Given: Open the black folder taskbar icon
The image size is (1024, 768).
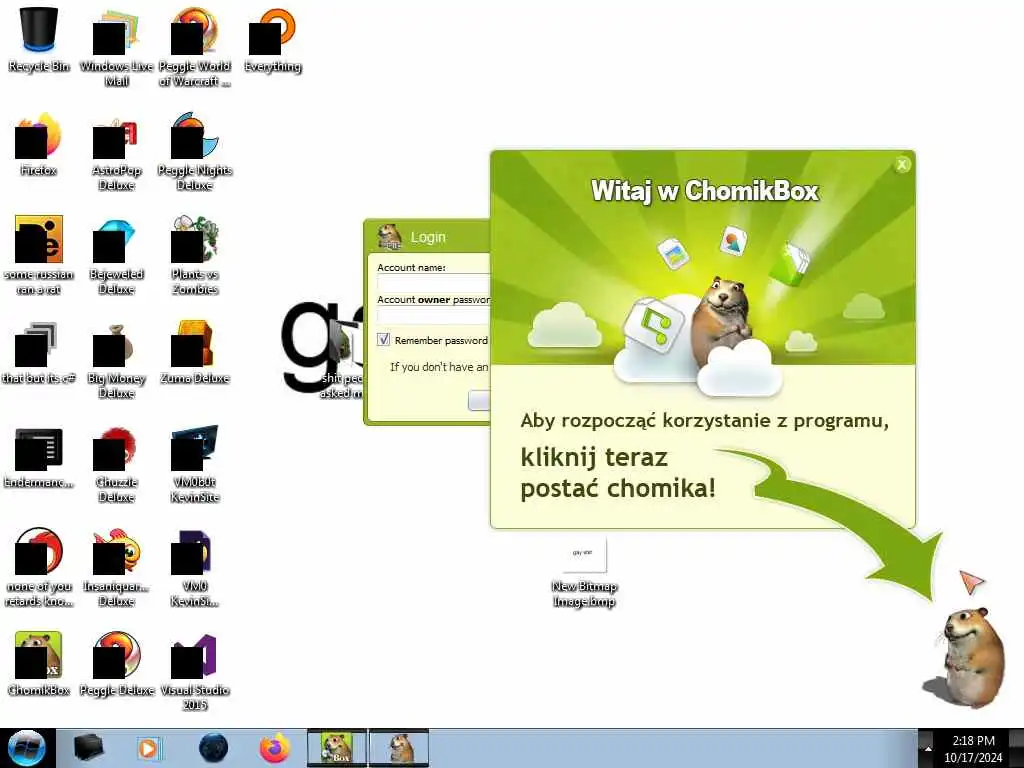Looking at the screenshot, I should (x=89, y=748).
